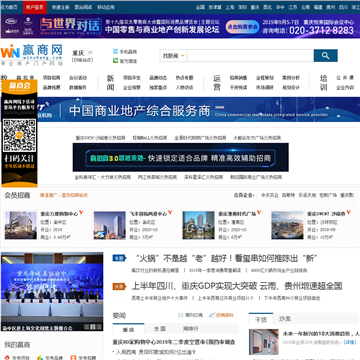Open 重庆80家购物中心2019年二季度 article
The height and width of the screenshot is (360, 360).
[174, 342]
